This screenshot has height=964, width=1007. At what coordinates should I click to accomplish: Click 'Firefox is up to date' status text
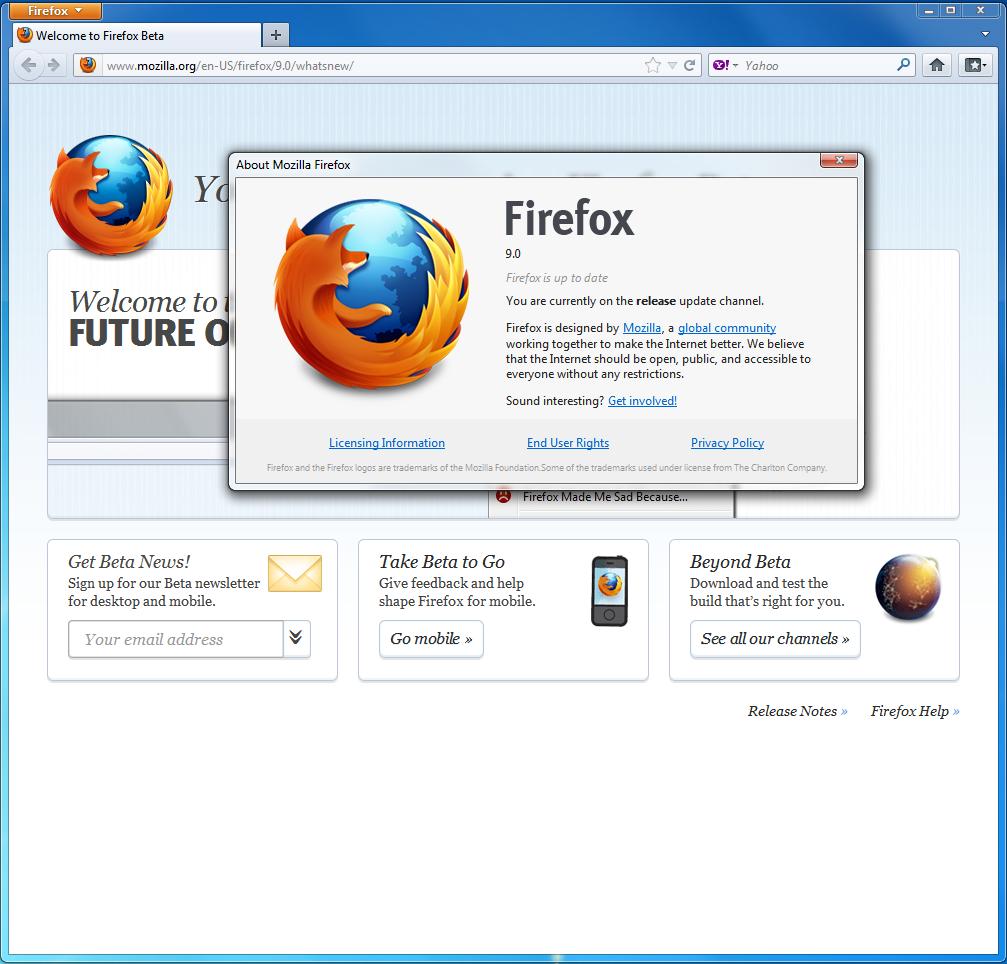tap(557, 278)
